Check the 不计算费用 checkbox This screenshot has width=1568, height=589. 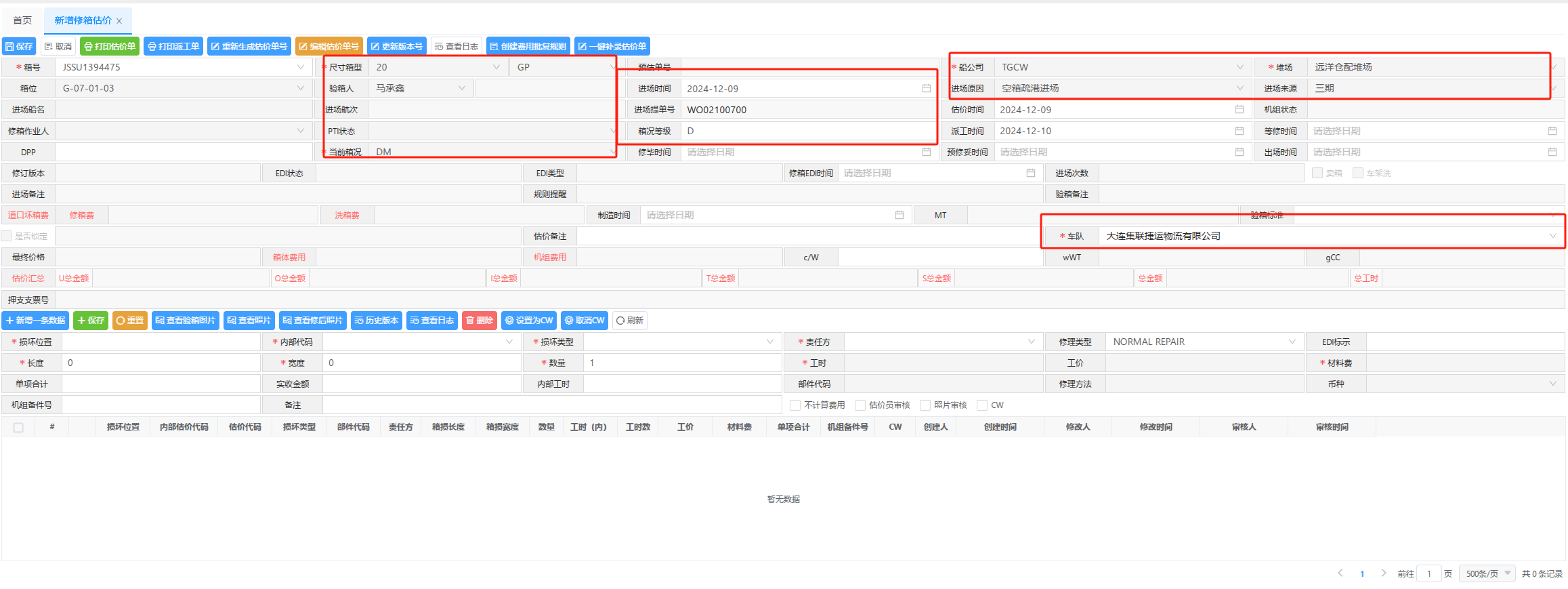click(795, 405)
